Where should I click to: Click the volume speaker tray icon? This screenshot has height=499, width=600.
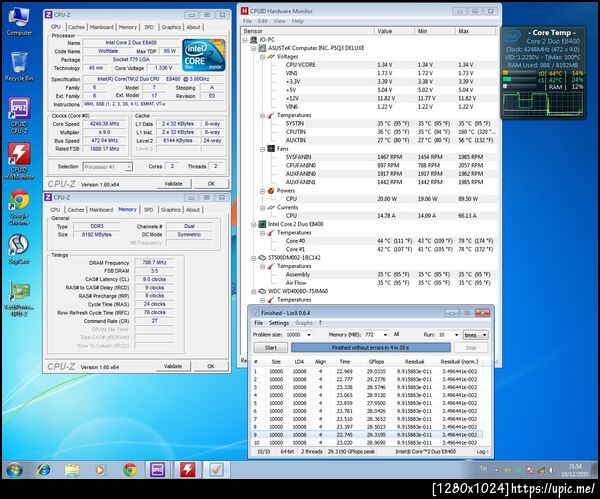pyautogui.click(x=551, y=470)
